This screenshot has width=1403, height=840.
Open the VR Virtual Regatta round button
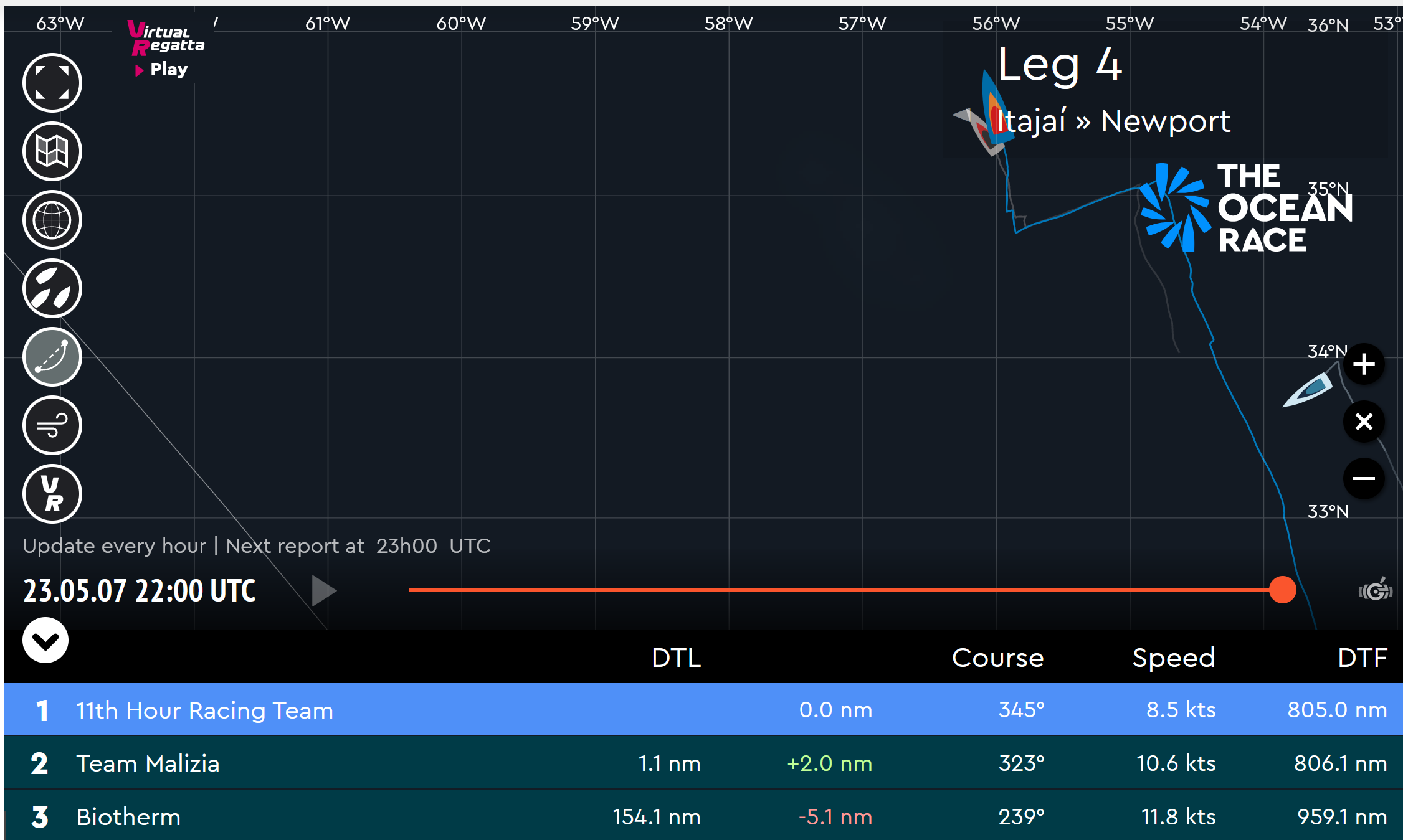(x=52, y=494)
